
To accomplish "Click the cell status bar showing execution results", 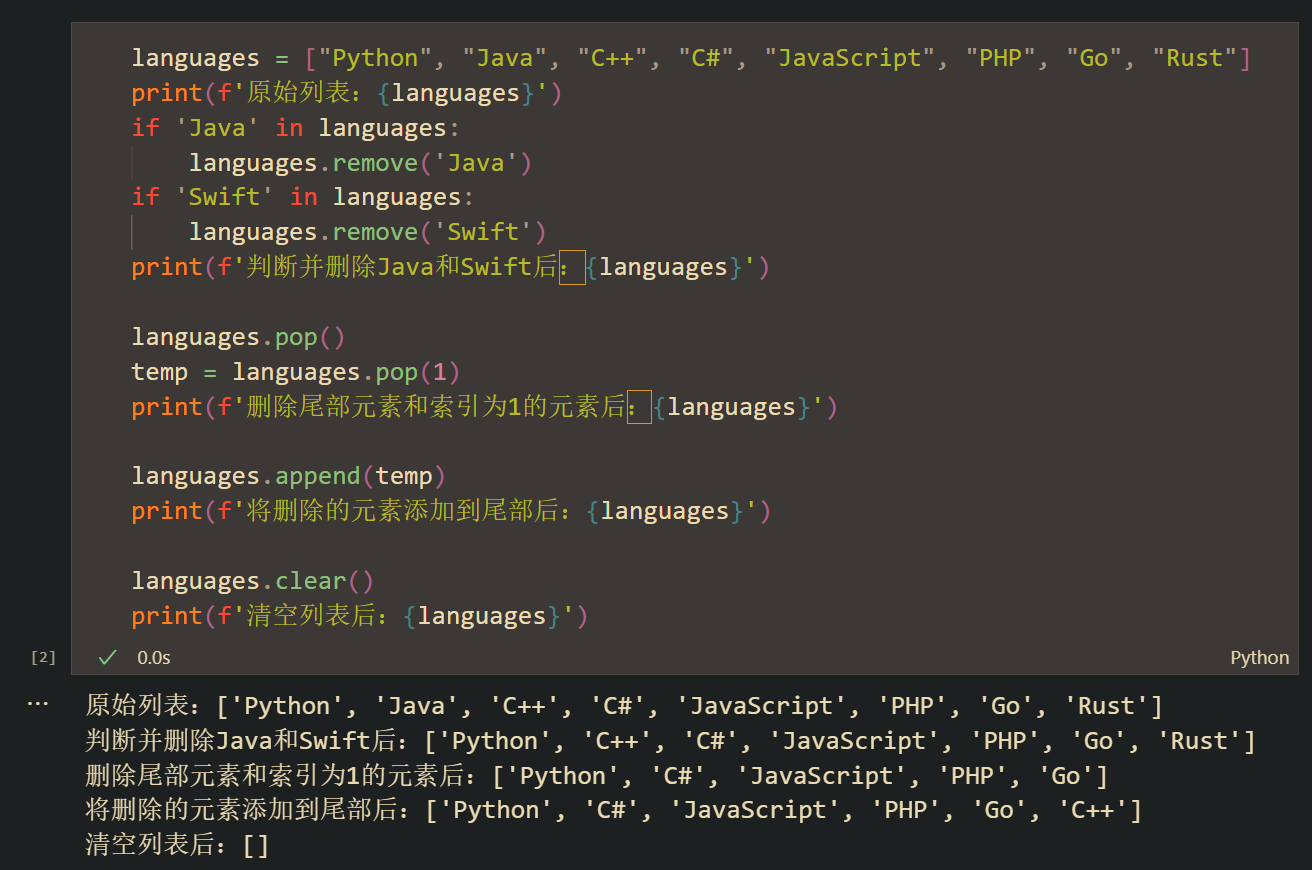I will tap(650, 657).
